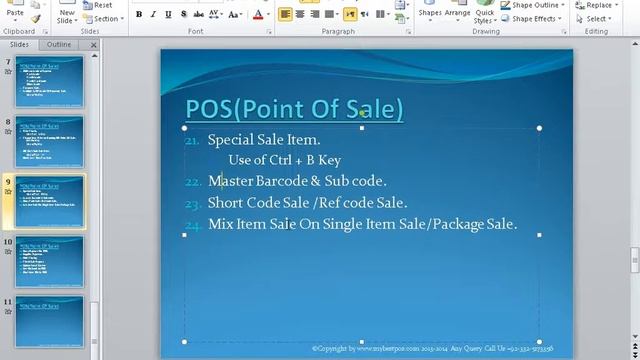Open the Shape Effects menu
Image resolution: width=640 pixels, height=360 pixels.
[x=532, y=19]
